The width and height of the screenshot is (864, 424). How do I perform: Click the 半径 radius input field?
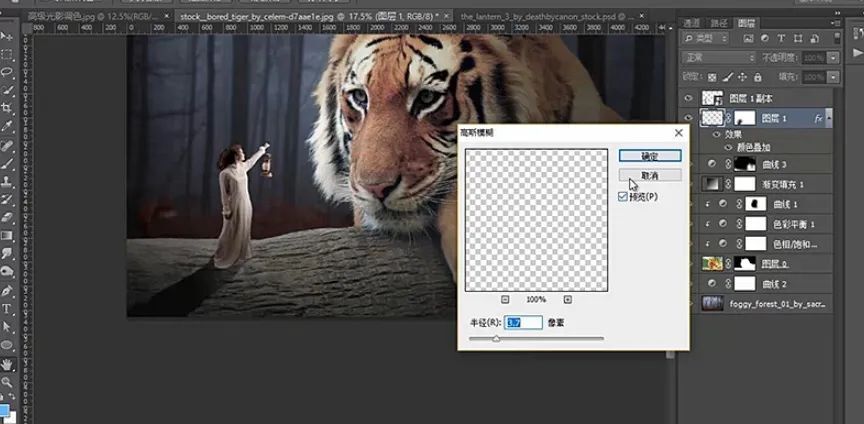pyautogui.click(x=524, y=322)
